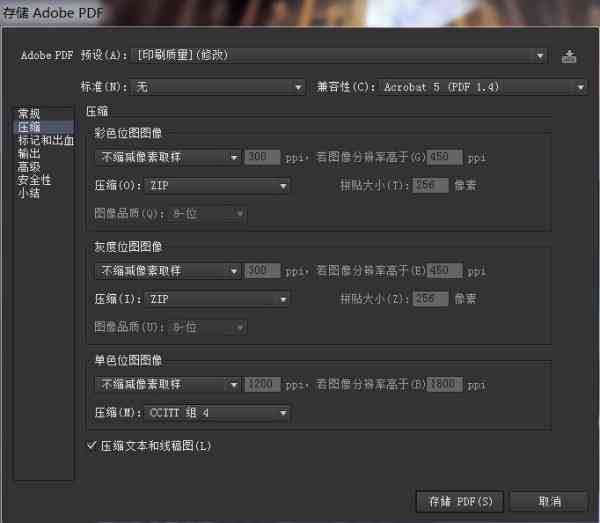Open 压缩(O) ZIP dropdown for color images
600x523 pixels.
coord(217,186)
